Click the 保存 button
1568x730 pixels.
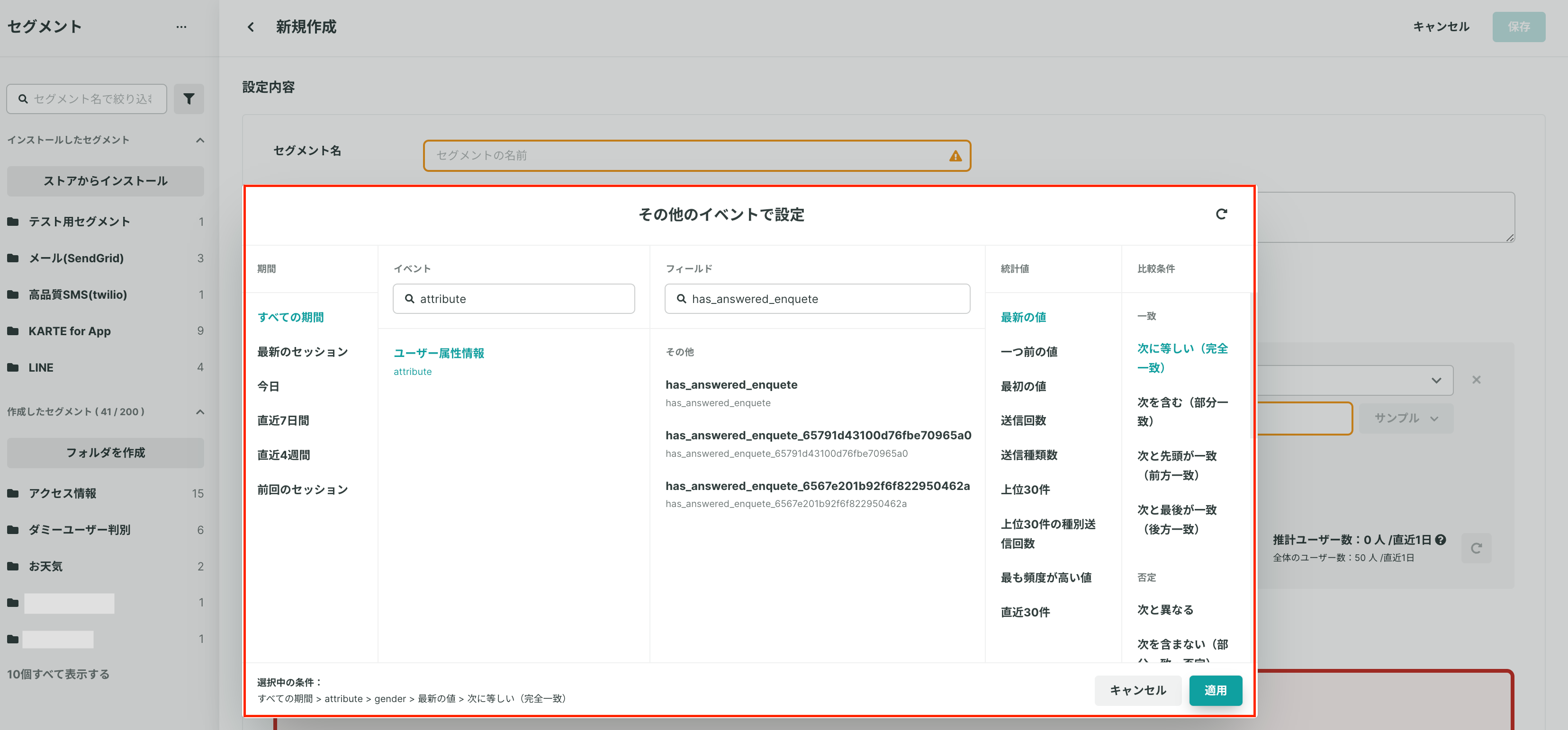(1518, 27)
